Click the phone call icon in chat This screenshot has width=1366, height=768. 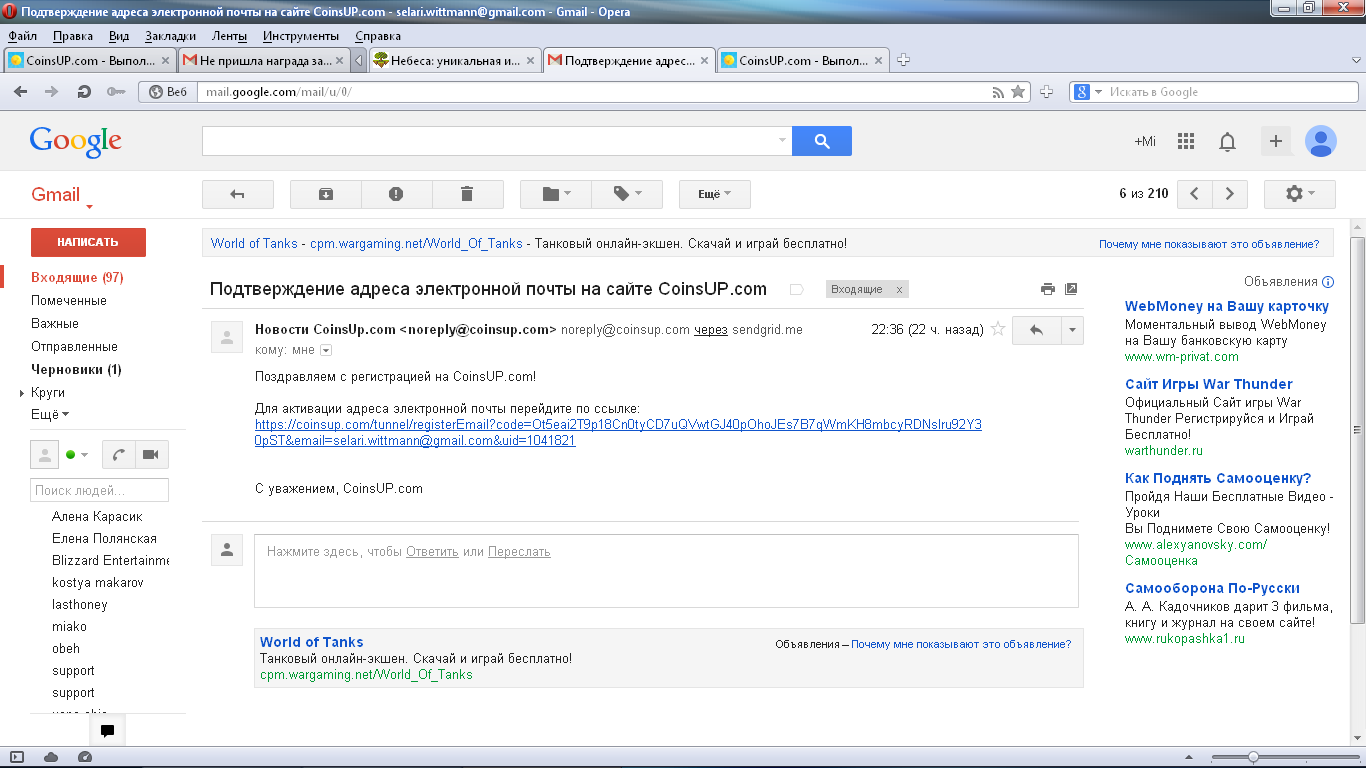click(x=118, y=455)
